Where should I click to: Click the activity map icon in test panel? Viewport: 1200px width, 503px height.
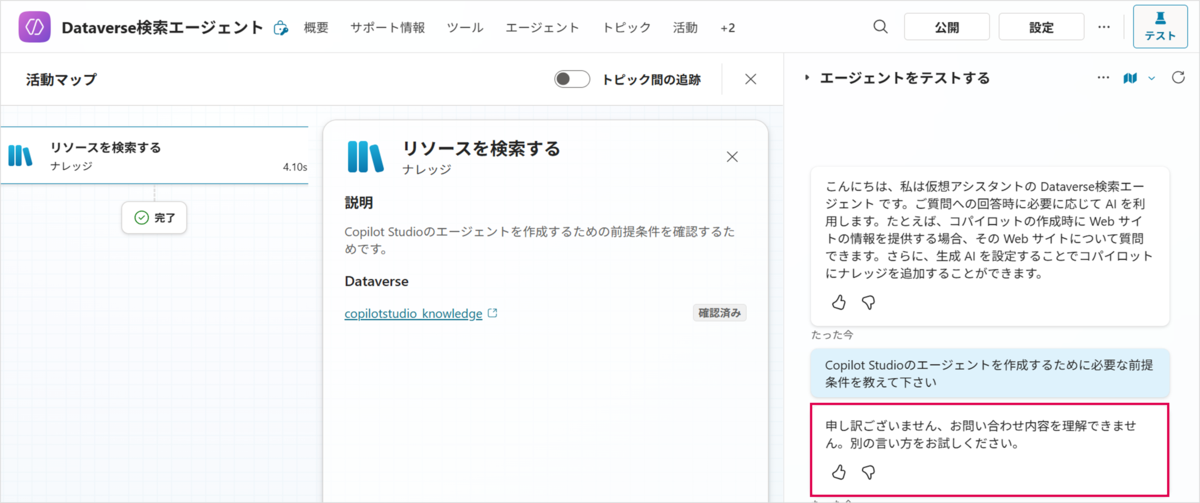[x=1131, y=78]
